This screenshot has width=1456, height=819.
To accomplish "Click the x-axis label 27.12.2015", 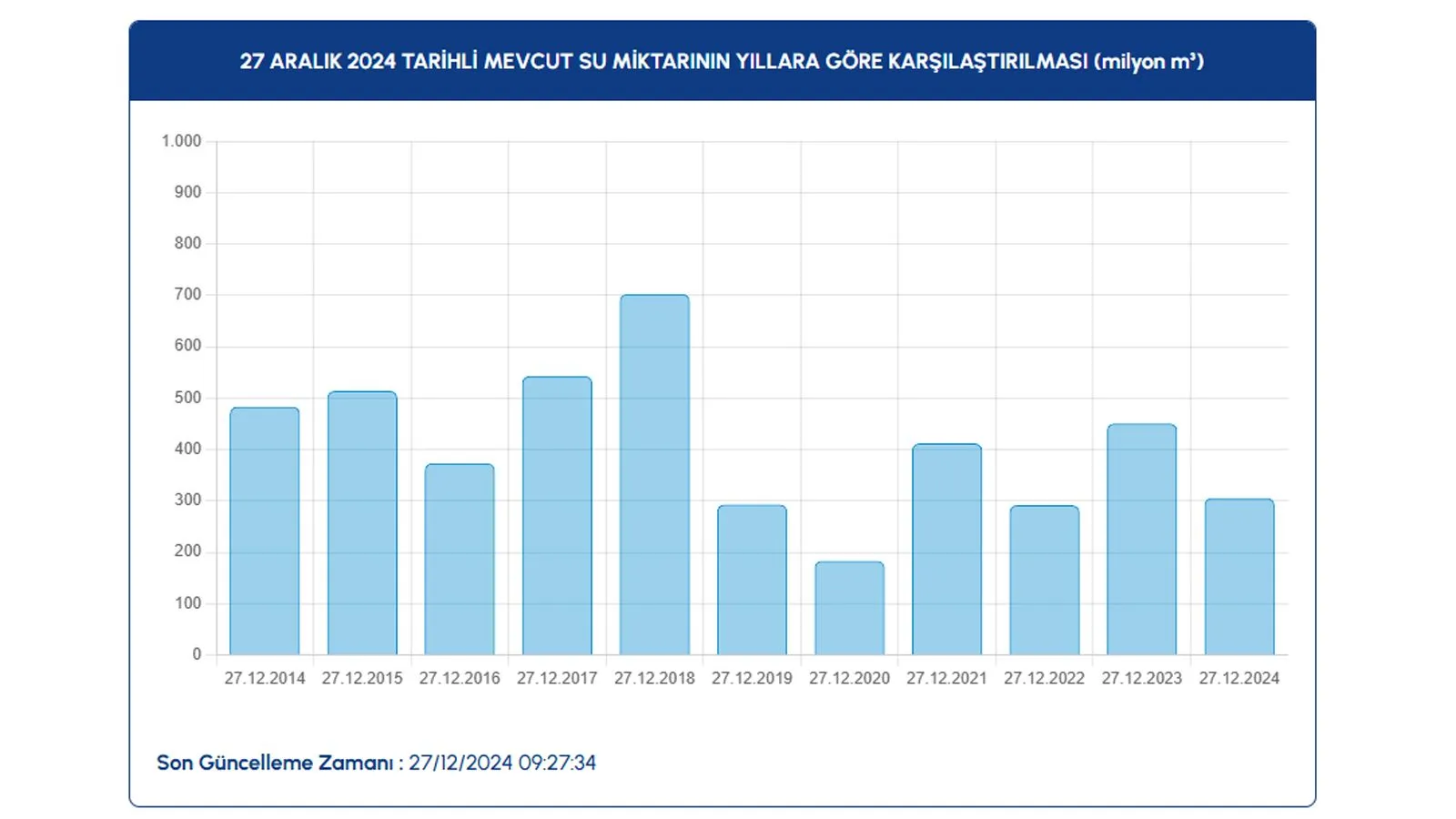I will tap(362, 678).
